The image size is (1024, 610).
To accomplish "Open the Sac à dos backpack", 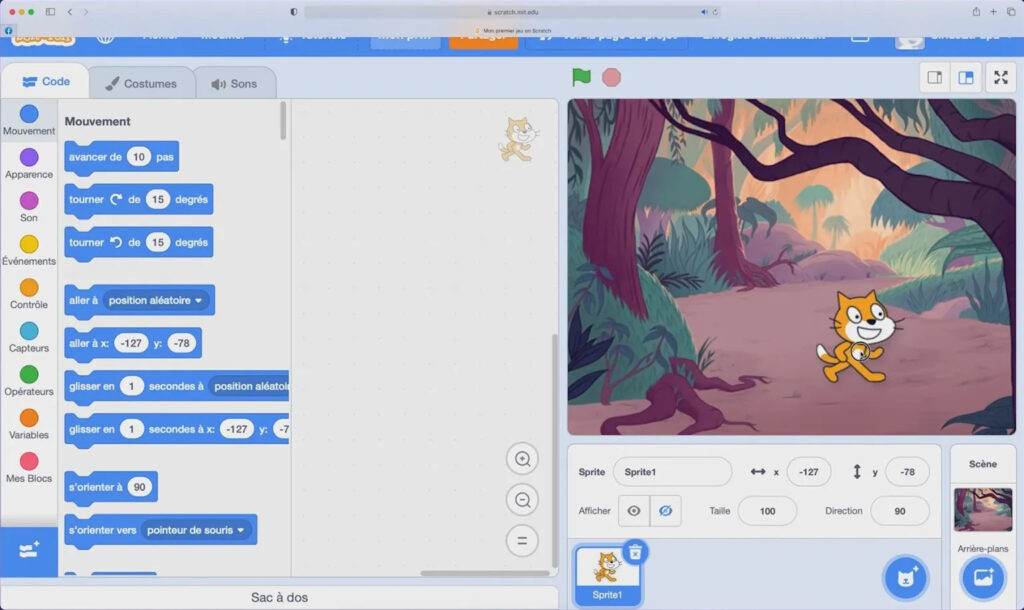I will [279, 596].
